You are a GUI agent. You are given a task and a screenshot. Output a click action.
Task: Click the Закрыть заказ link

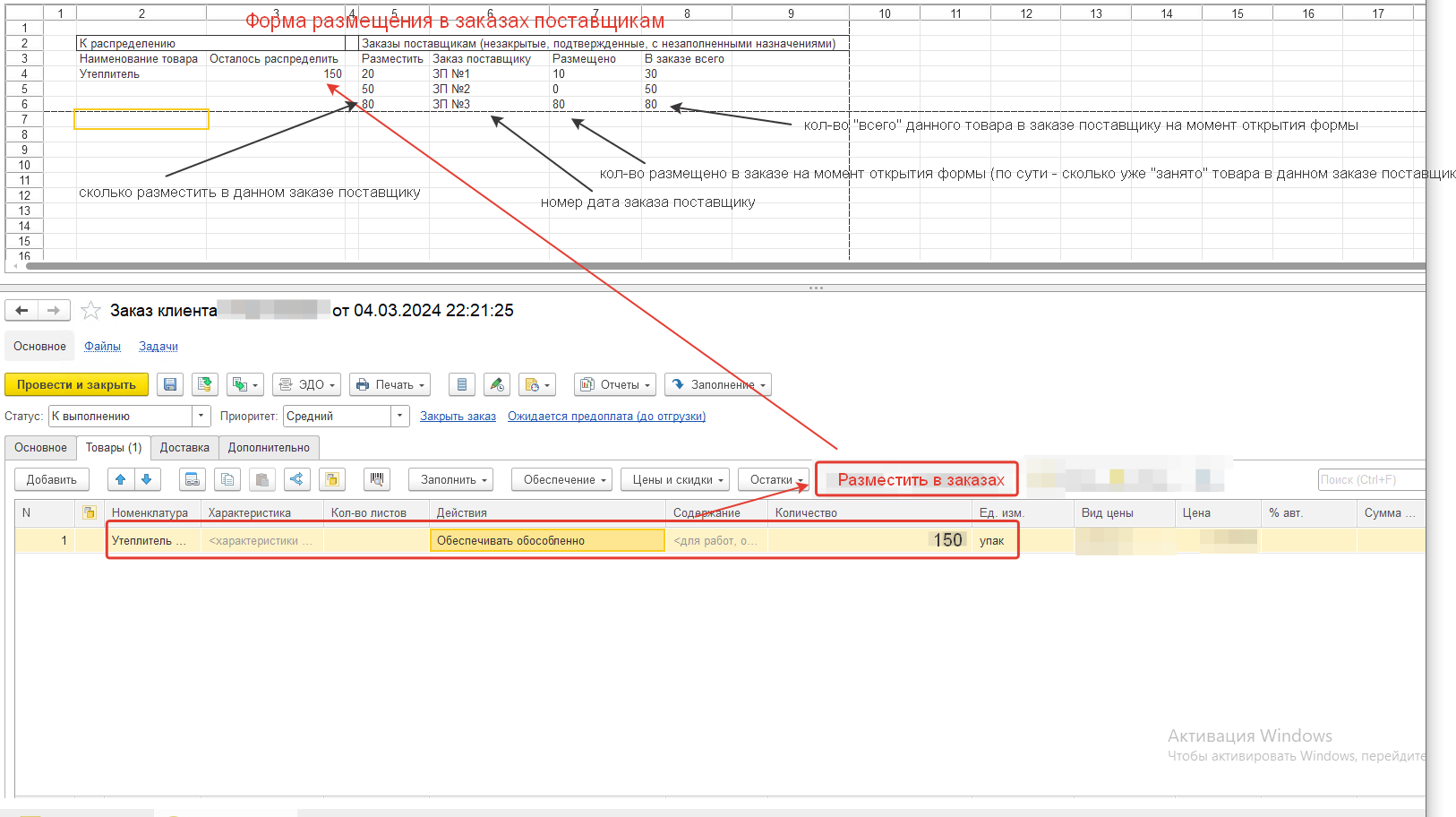458,416
